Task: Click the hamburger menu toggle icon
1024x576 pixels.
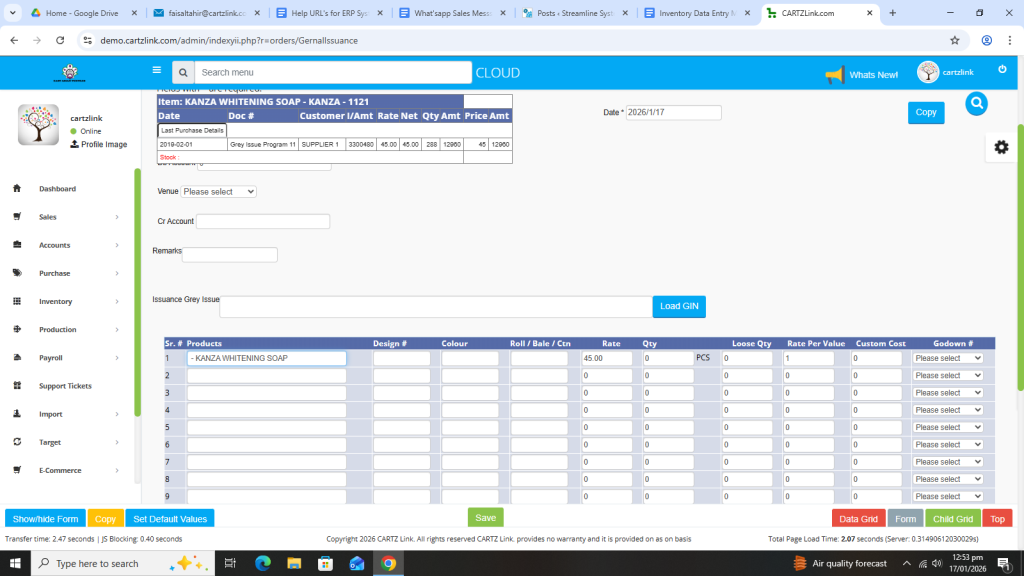Action: 156,71
